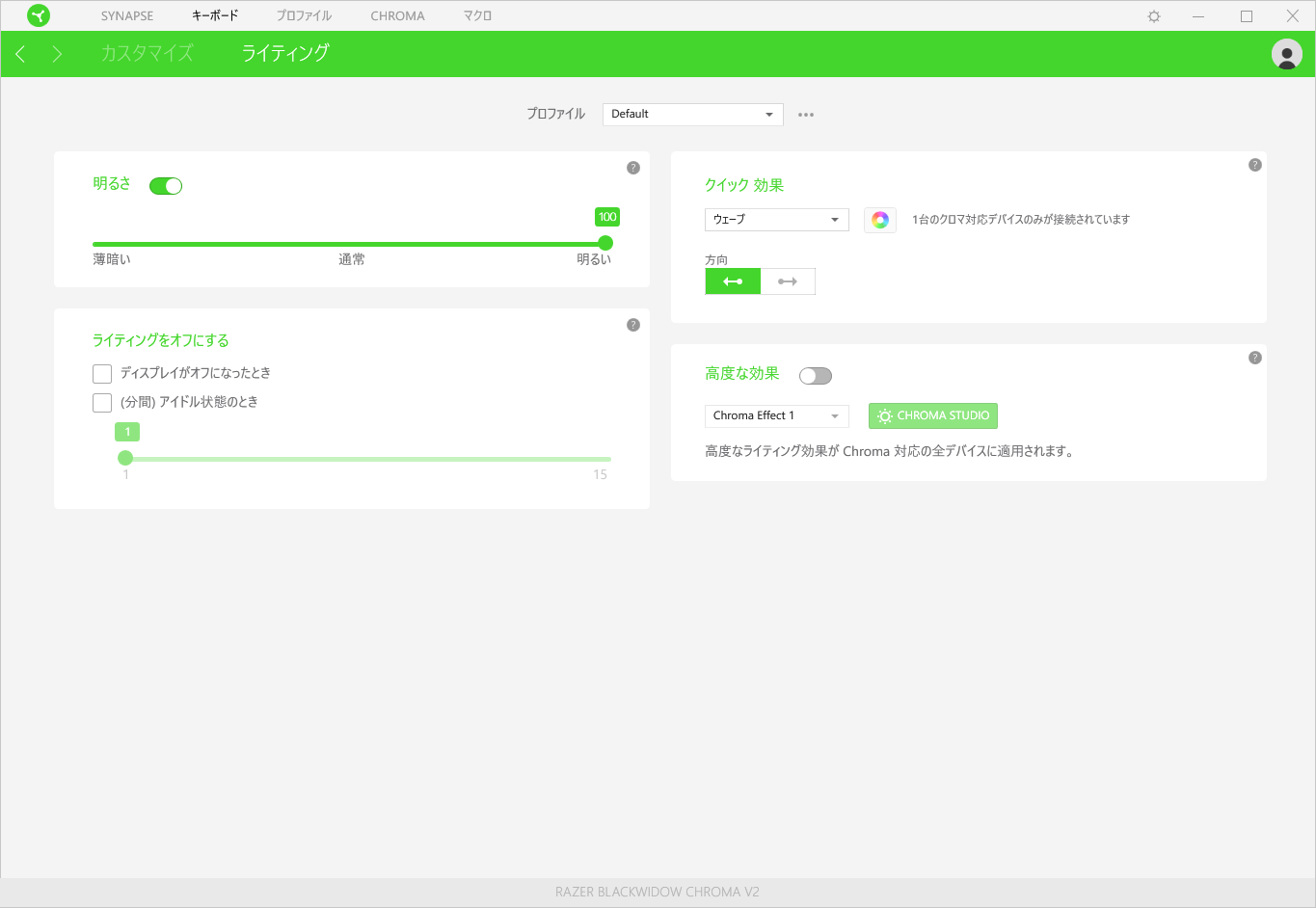Click the brightness slider handle at 100
1316x908 pixels.
(605, 243)
